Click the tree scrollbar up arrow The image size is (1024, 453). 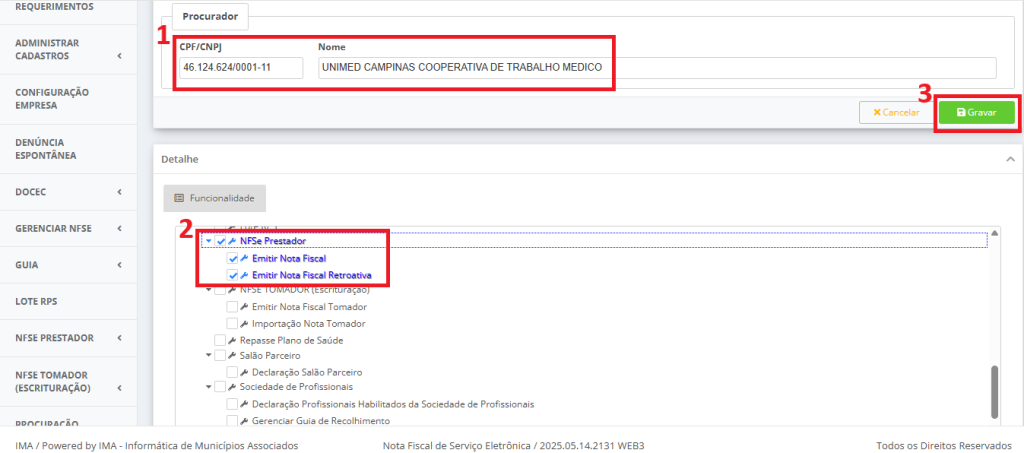[995, 232]
